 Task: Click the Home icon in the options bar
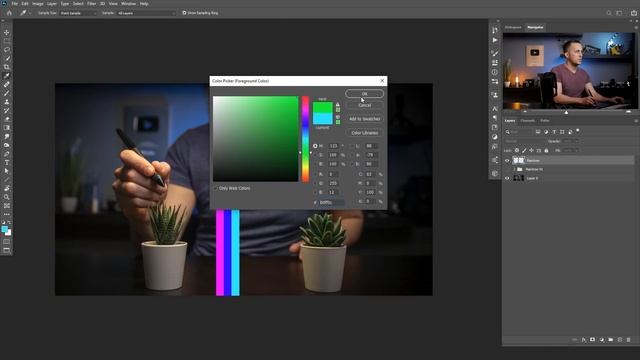tap(9, 13)
